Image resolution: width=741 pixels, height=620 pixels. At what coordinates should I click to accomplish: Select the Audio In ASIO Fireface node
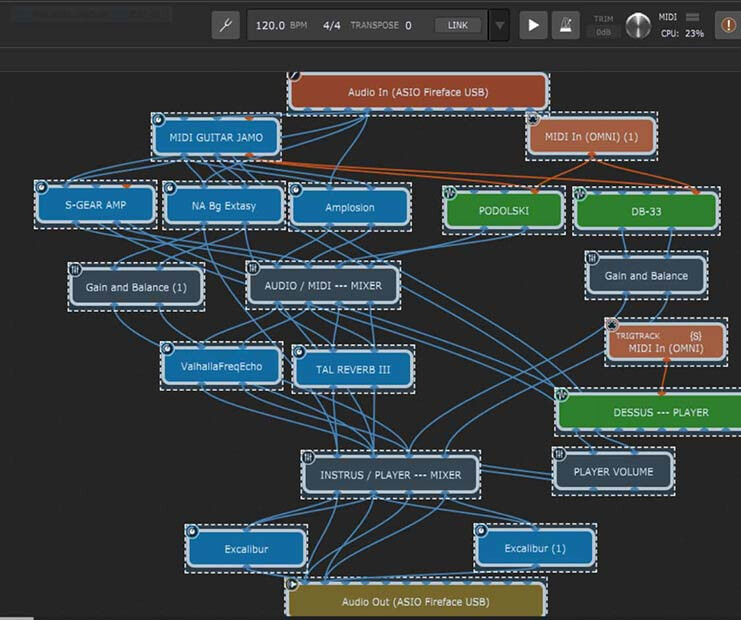pos(418,92)
